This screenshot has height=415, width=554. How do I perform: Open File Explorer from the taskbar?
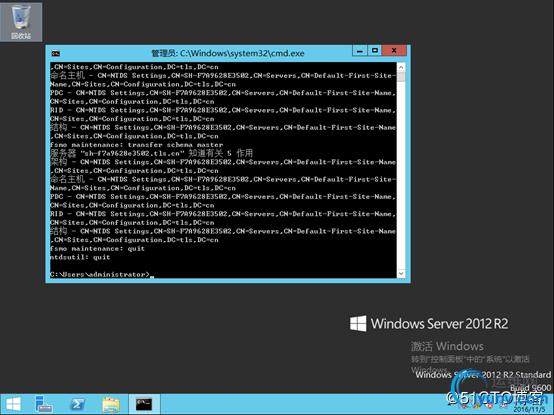(111, 404)
